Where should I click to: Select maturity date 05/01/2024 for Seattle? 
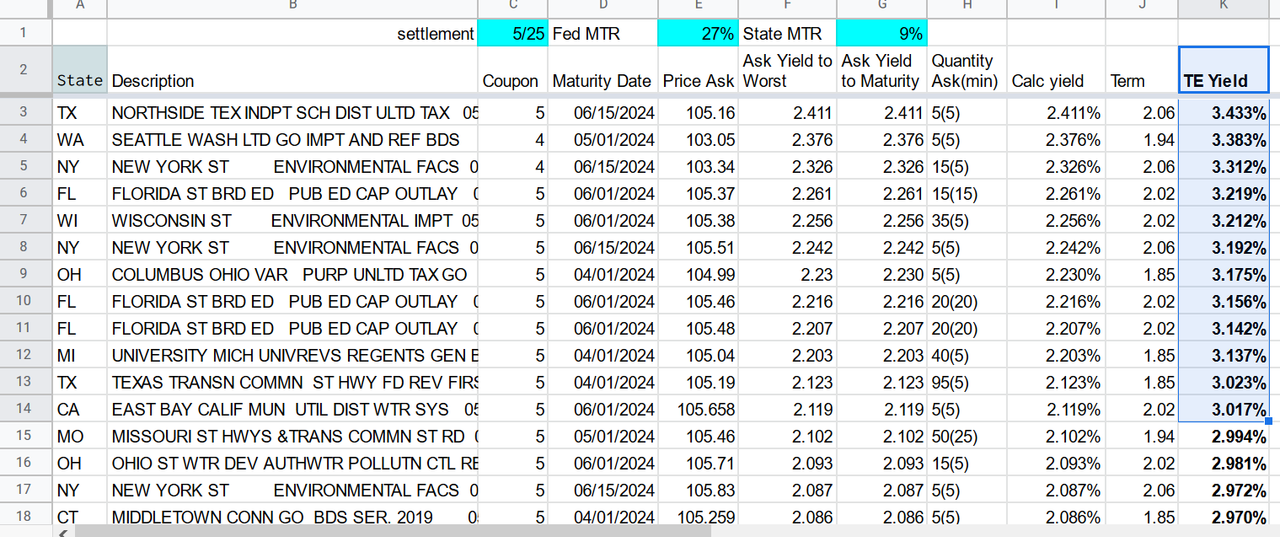tap(602, 140)
